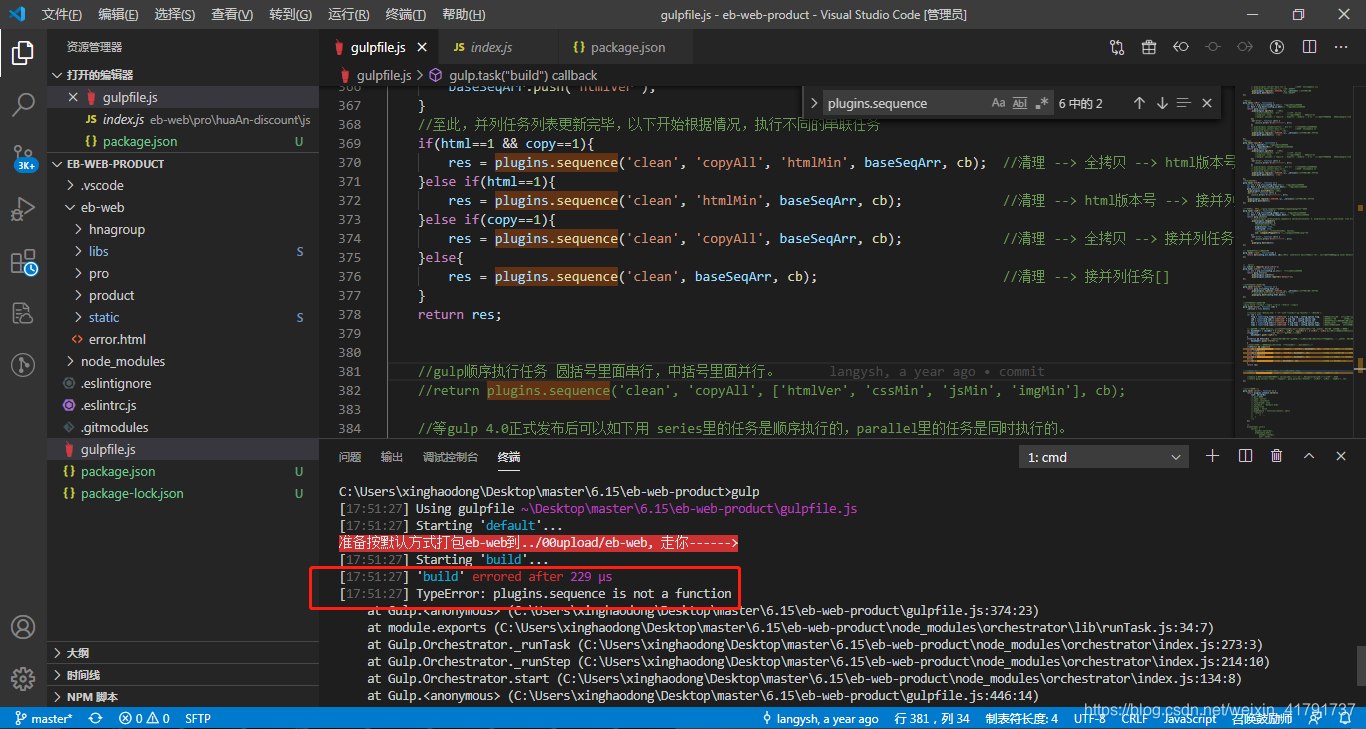The height and width of the screenshot is (729, 1366).
Task: Click open previous revision arrow icon
Action: click(1181, 47)
